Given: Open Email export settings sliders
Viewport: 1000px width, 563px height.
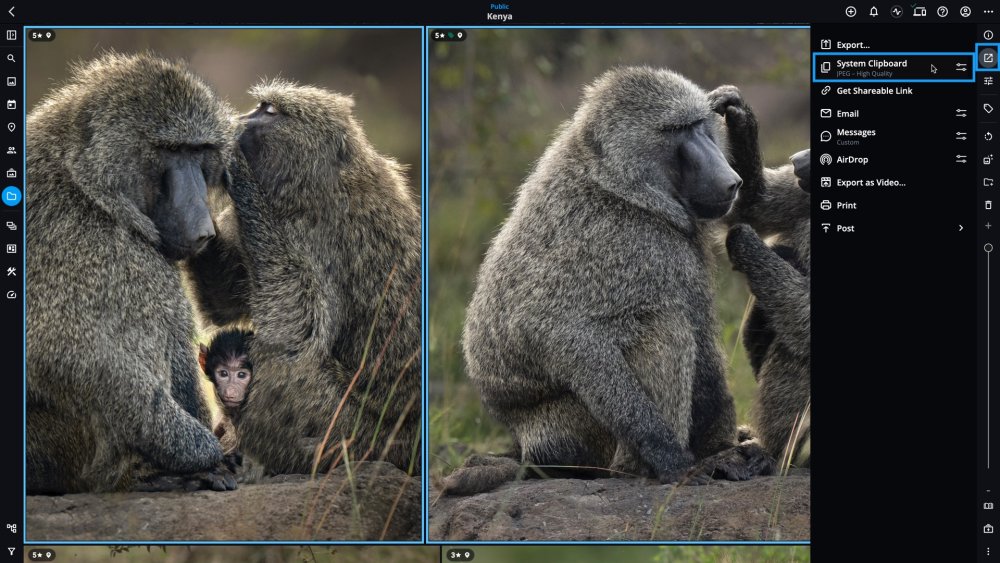Looking at the screenshot, I should [x=961, y=113].
